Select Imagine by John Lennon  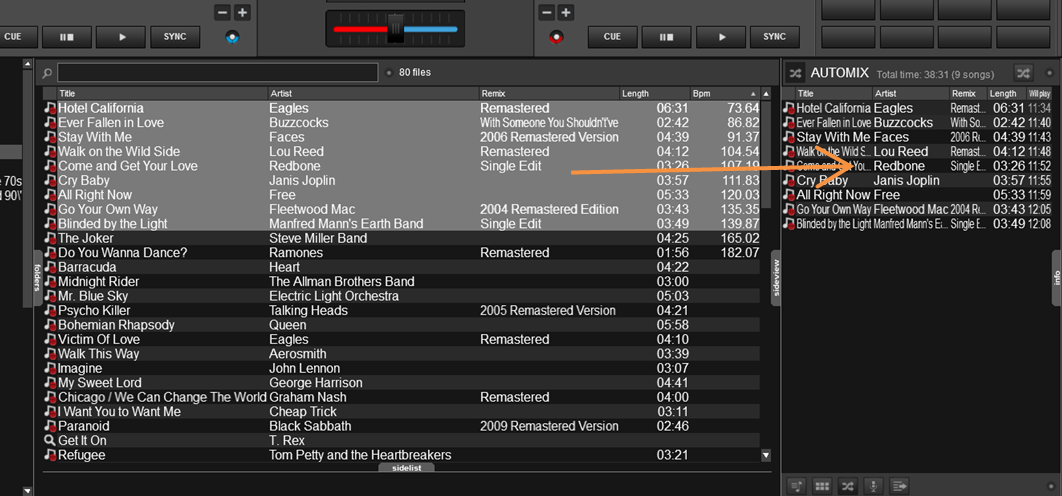coord(401,368)
